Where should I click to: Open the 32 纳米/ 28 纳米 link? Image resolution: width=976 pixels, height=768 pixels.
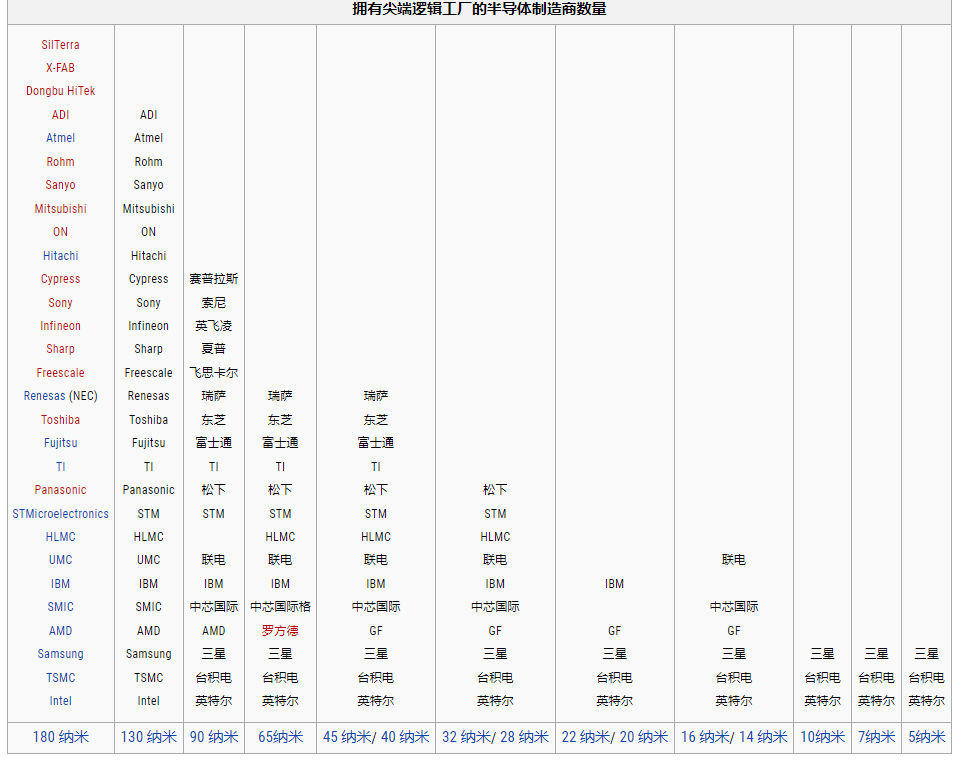495,737
